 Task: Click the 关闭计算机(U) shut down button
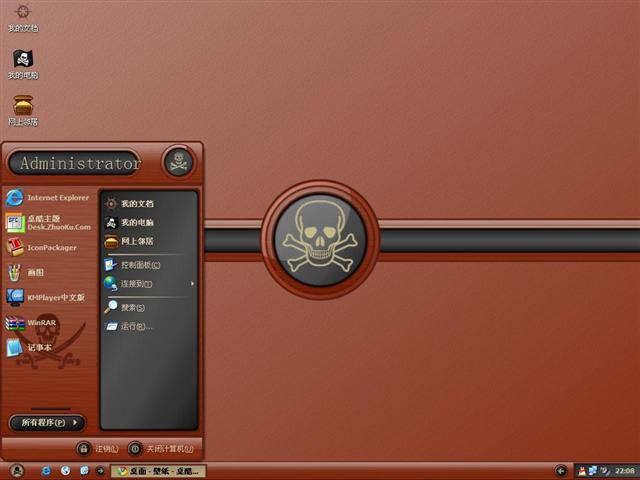point(161,449)
